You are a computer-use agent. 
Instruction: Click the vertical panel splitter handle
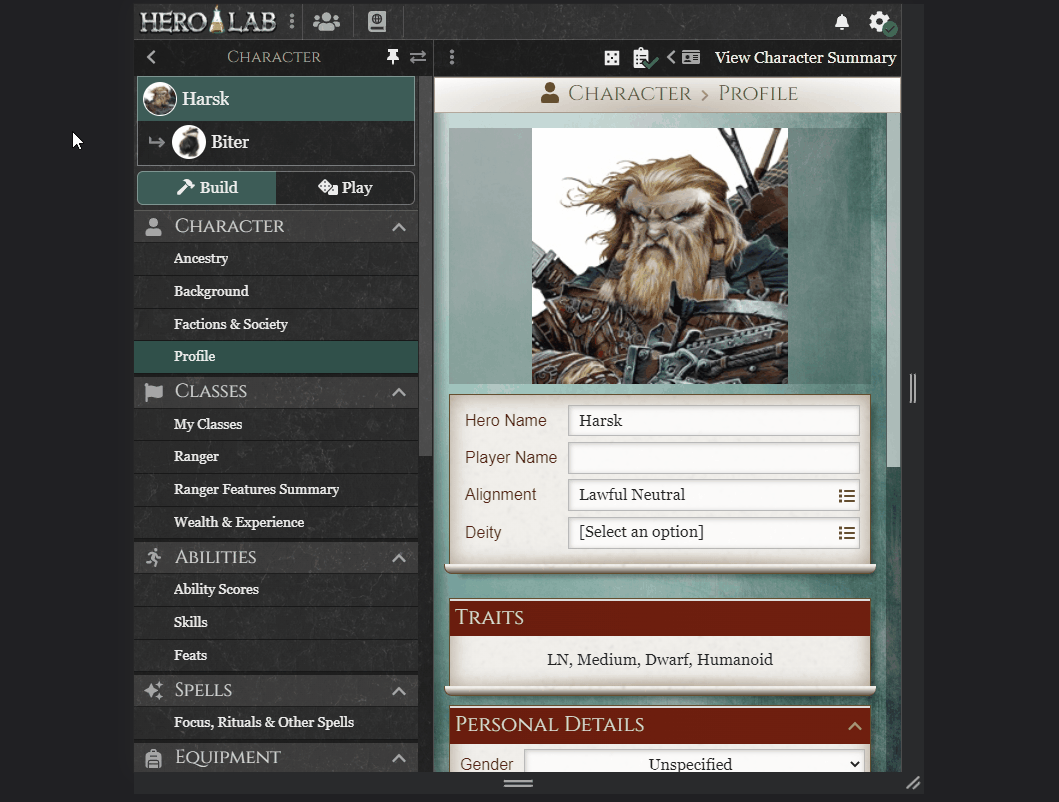(912, 389)
